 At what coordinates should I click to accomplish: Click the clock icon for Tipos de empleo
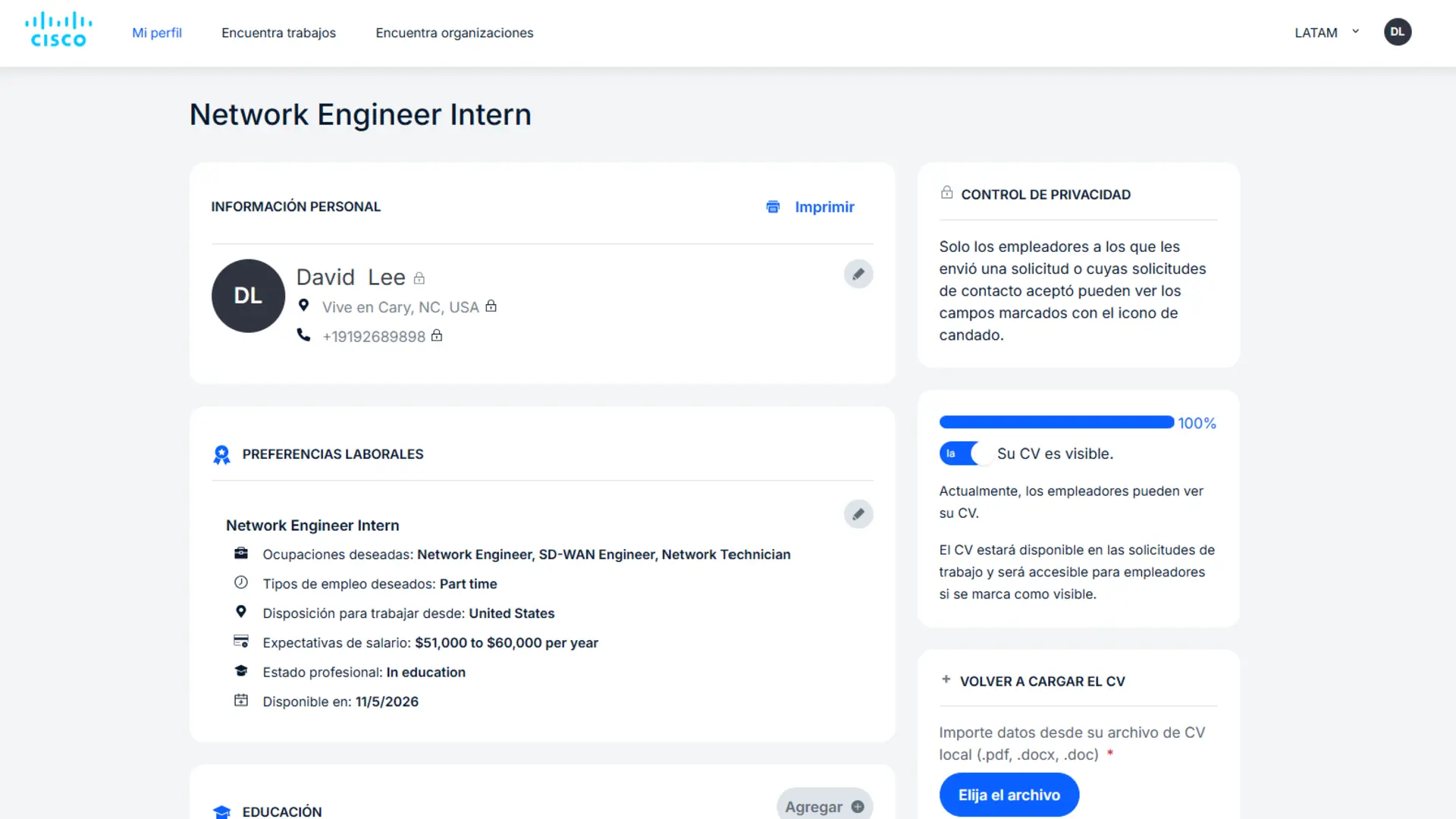click(x=241, y=582)
